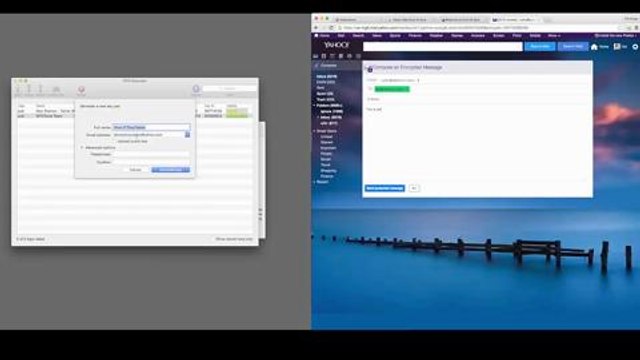This screenshot has width=640, height=360.
Task: Click the Search Mail button
Action: click(540, 47)
